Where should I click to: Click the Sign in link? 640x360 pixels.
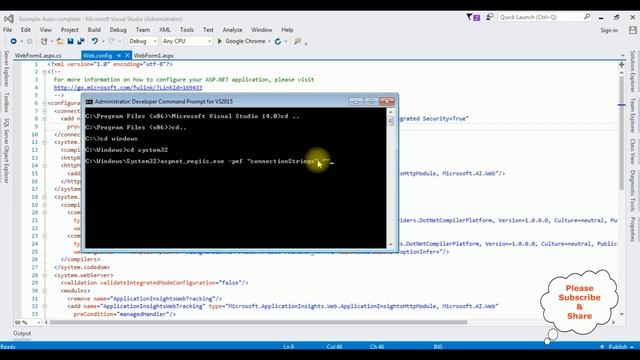pos(609,30)
